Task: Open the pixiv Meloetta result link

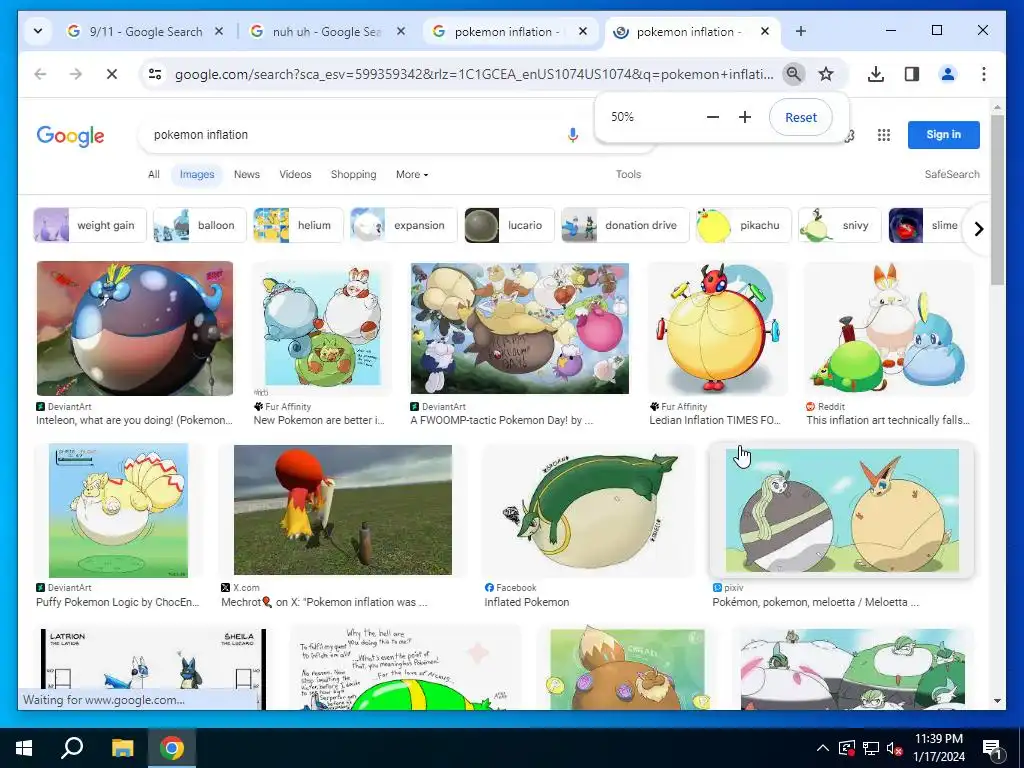Action: (816, 602)
